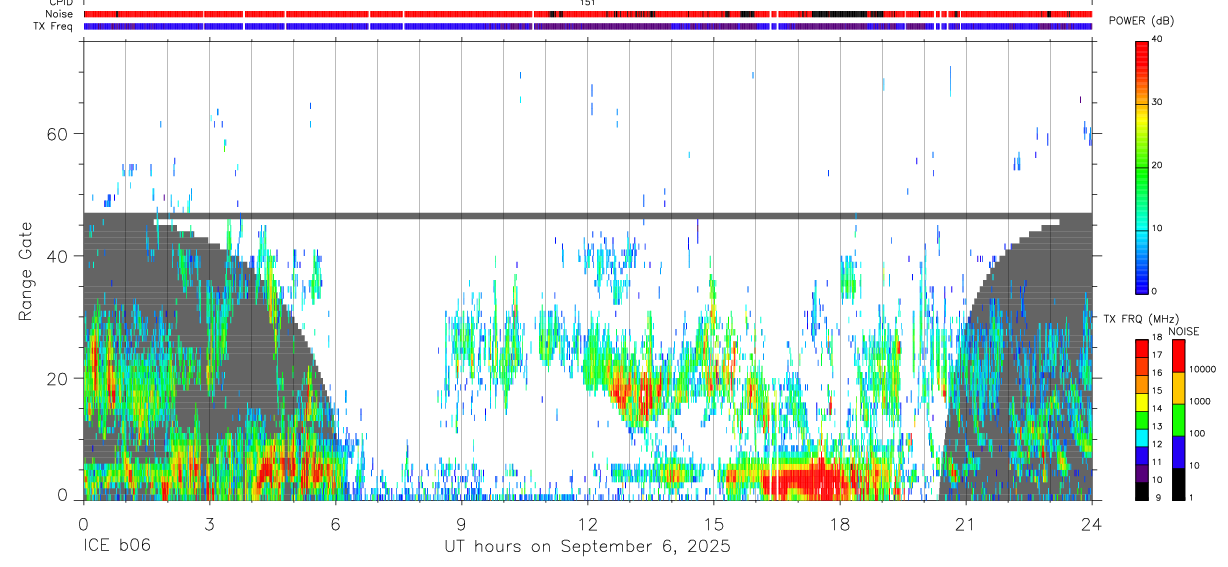1228x567 pixels.
Task: Click the 13 label on the TX FRQ legend
Action: [1157, 427]
